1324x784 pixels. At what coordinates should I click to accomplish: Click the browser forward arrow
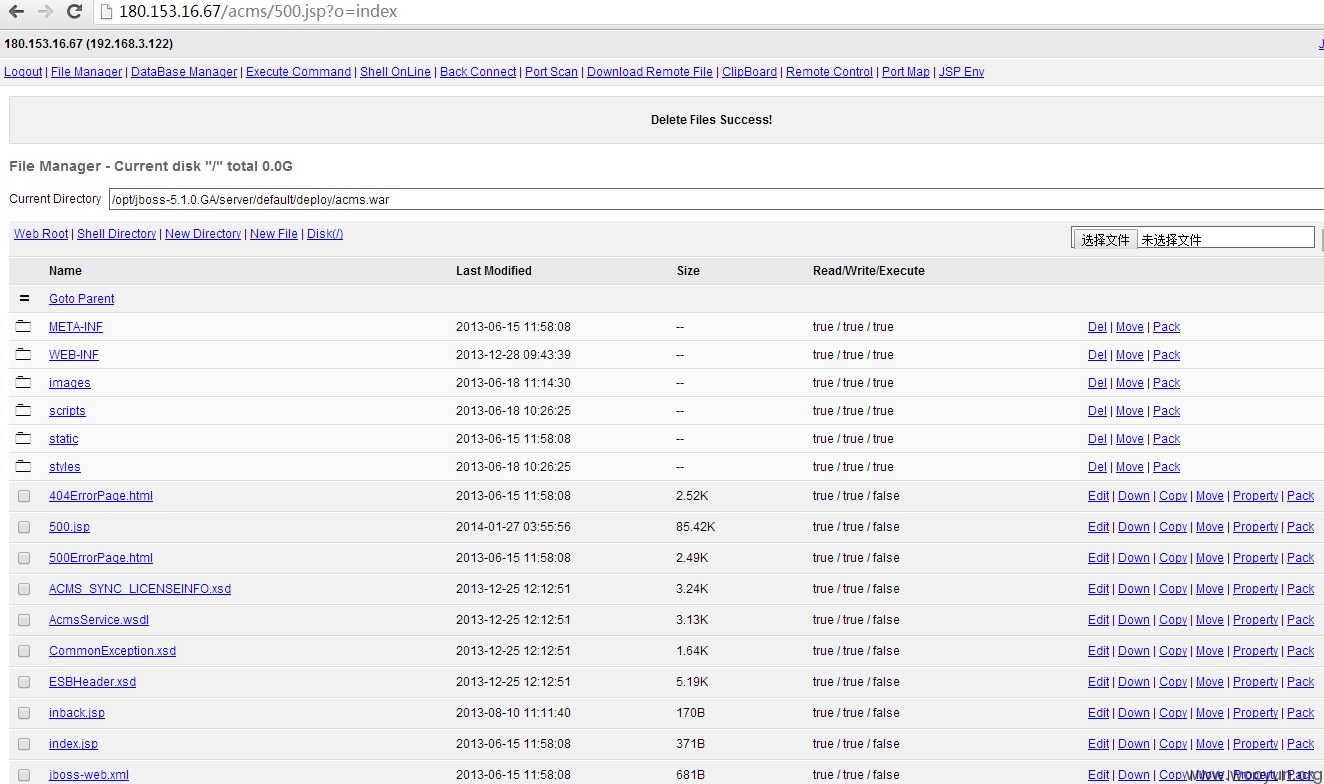(45, 12)
